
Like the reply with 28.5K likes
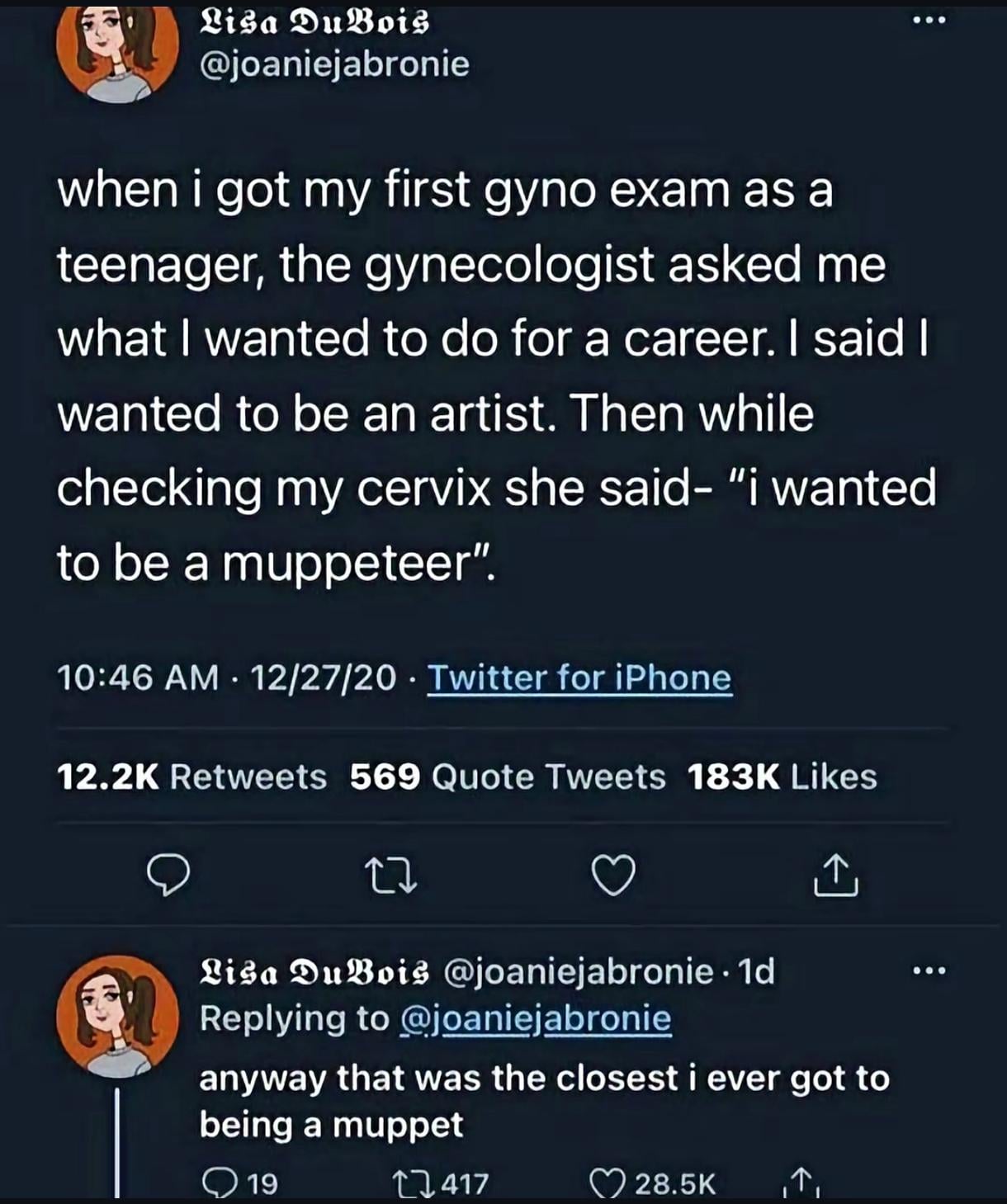pos(606,1183)
